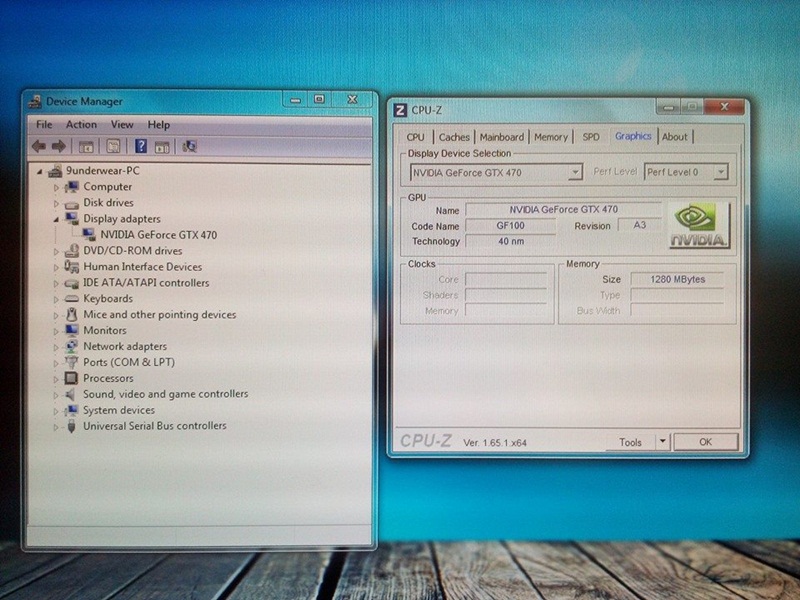Image resolution: width=800 pixels, height=600 pixels.
Task: Expand the Processors node arrow
Action: (56, 379)
